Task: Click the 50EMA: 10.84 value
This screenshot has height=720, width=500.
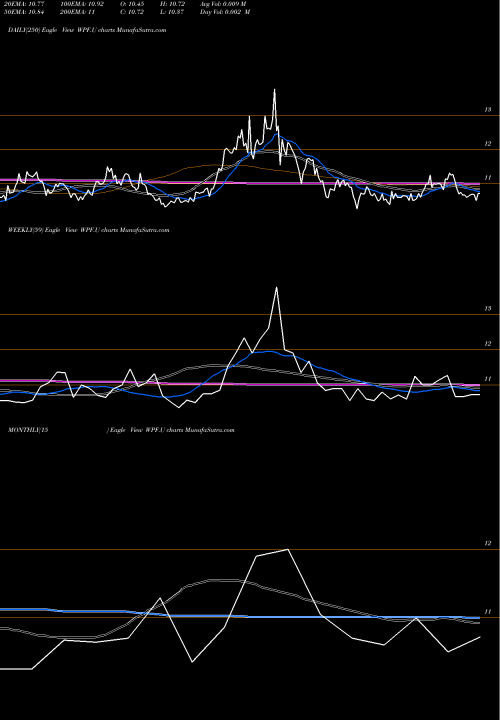Action: pos(22,12)
